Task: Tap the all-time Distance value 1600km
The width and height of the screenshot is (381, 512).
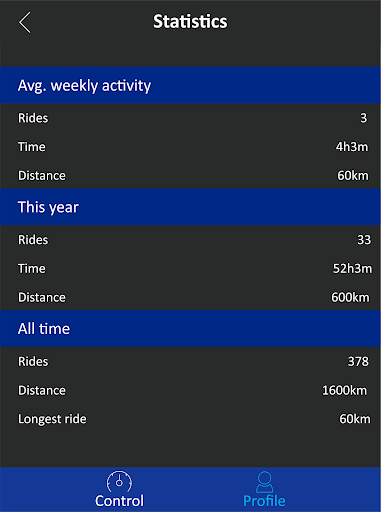Action: (344, 390)
